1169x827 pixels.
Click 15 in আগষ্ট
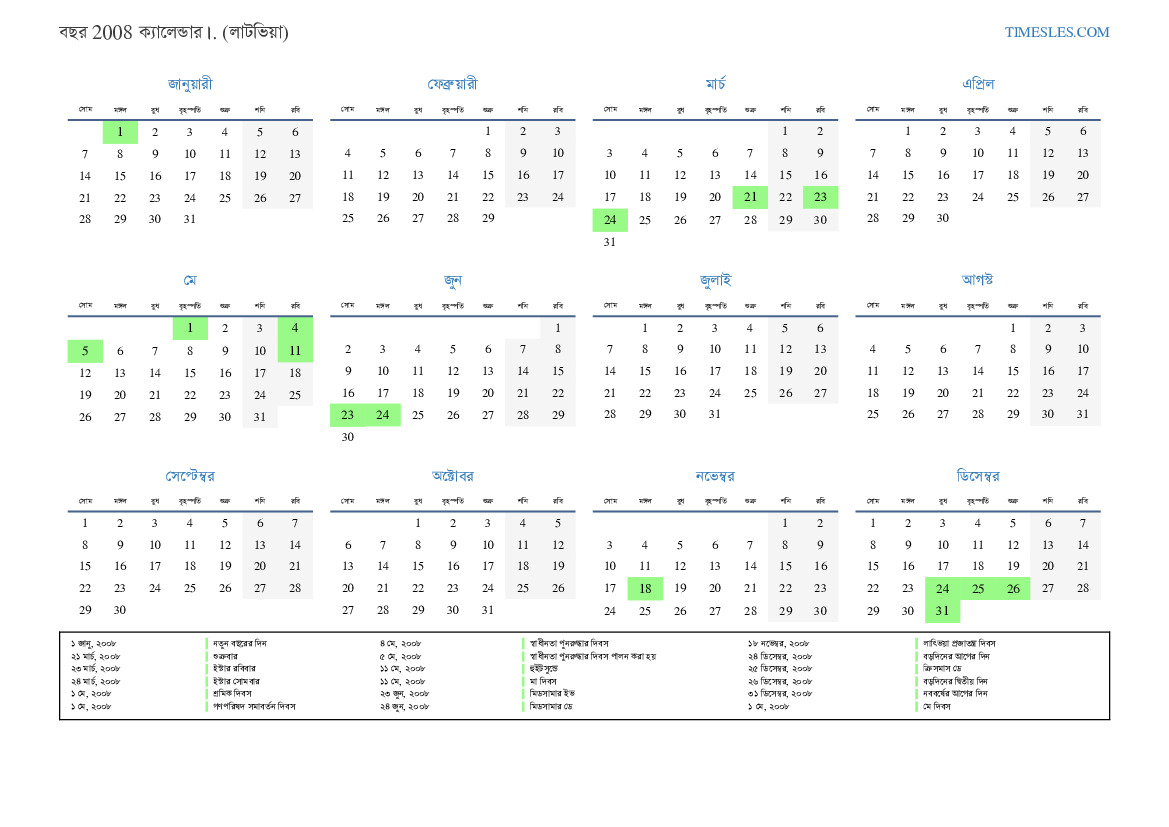[1012, 371]
